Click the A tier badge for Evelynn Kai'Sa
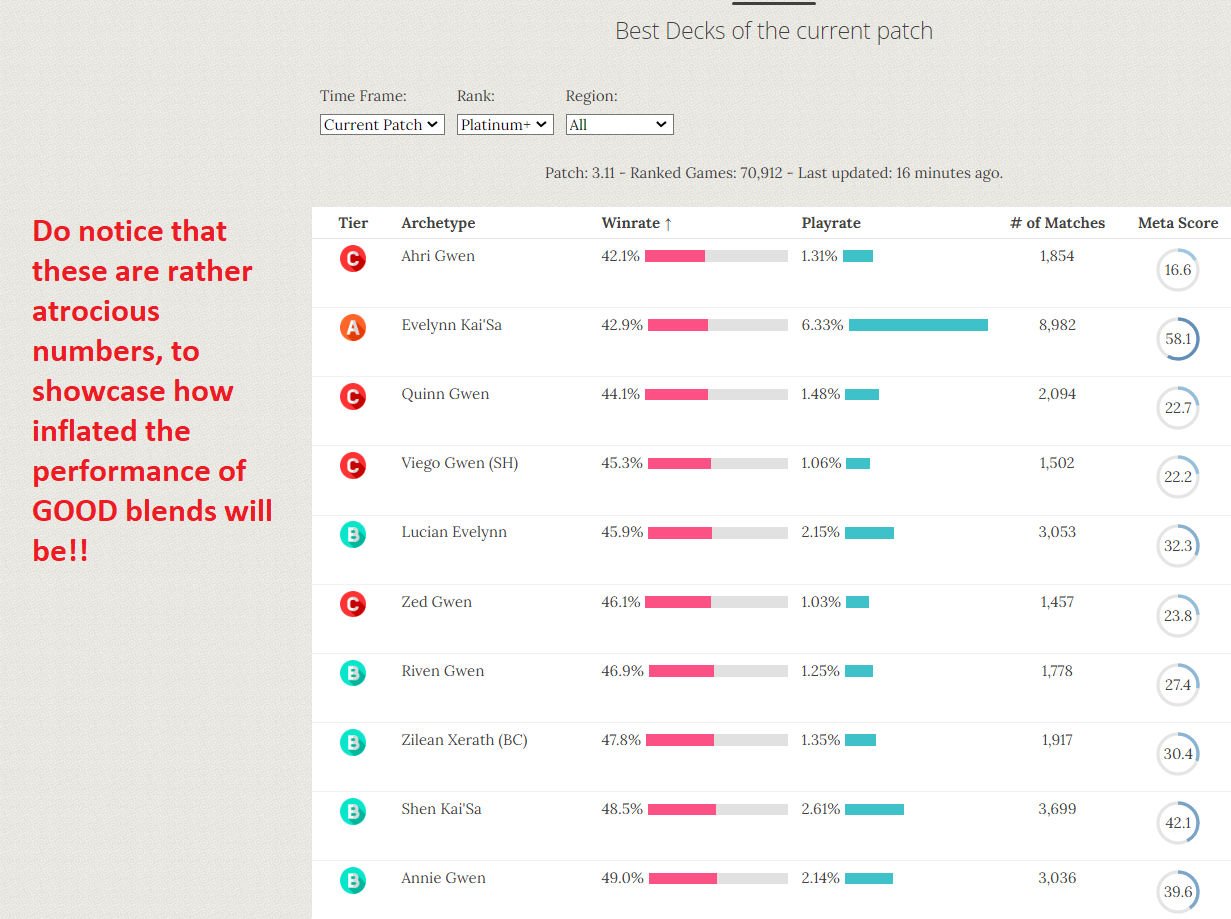 click(x=352, y=327)
